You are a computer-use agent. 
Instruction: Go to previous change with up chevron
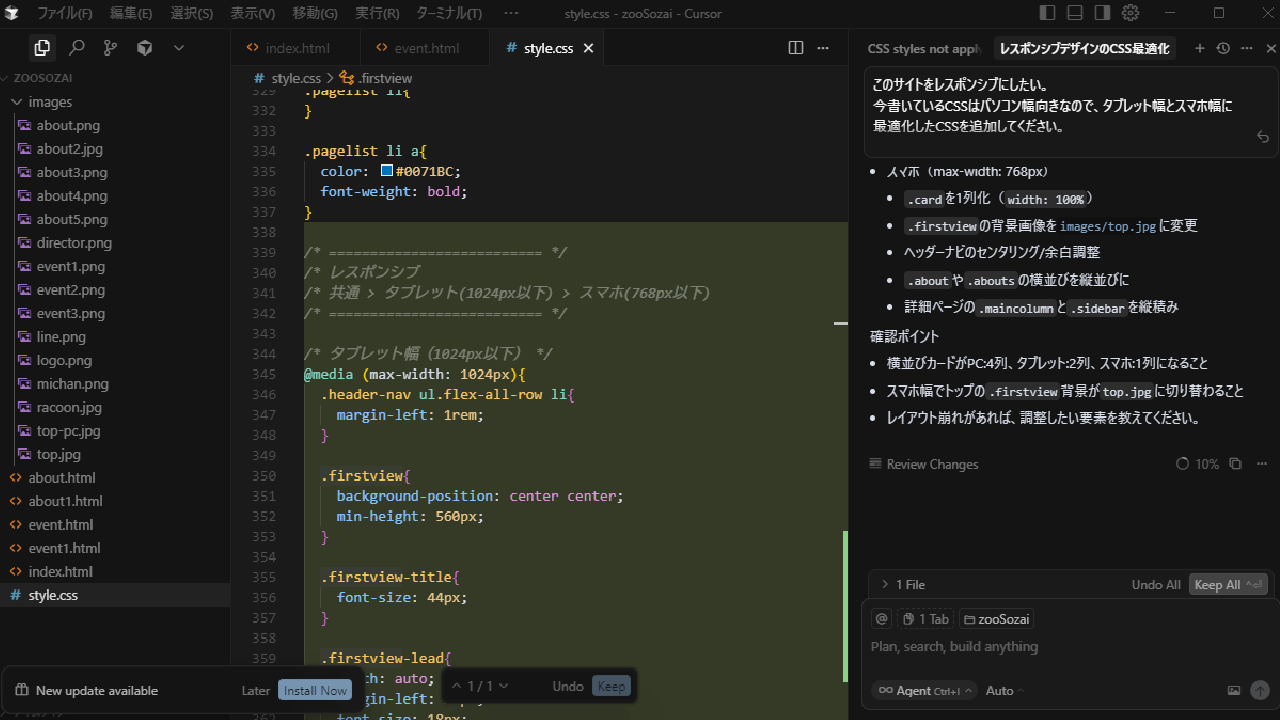pyautogui.click(x=457, y=686)
